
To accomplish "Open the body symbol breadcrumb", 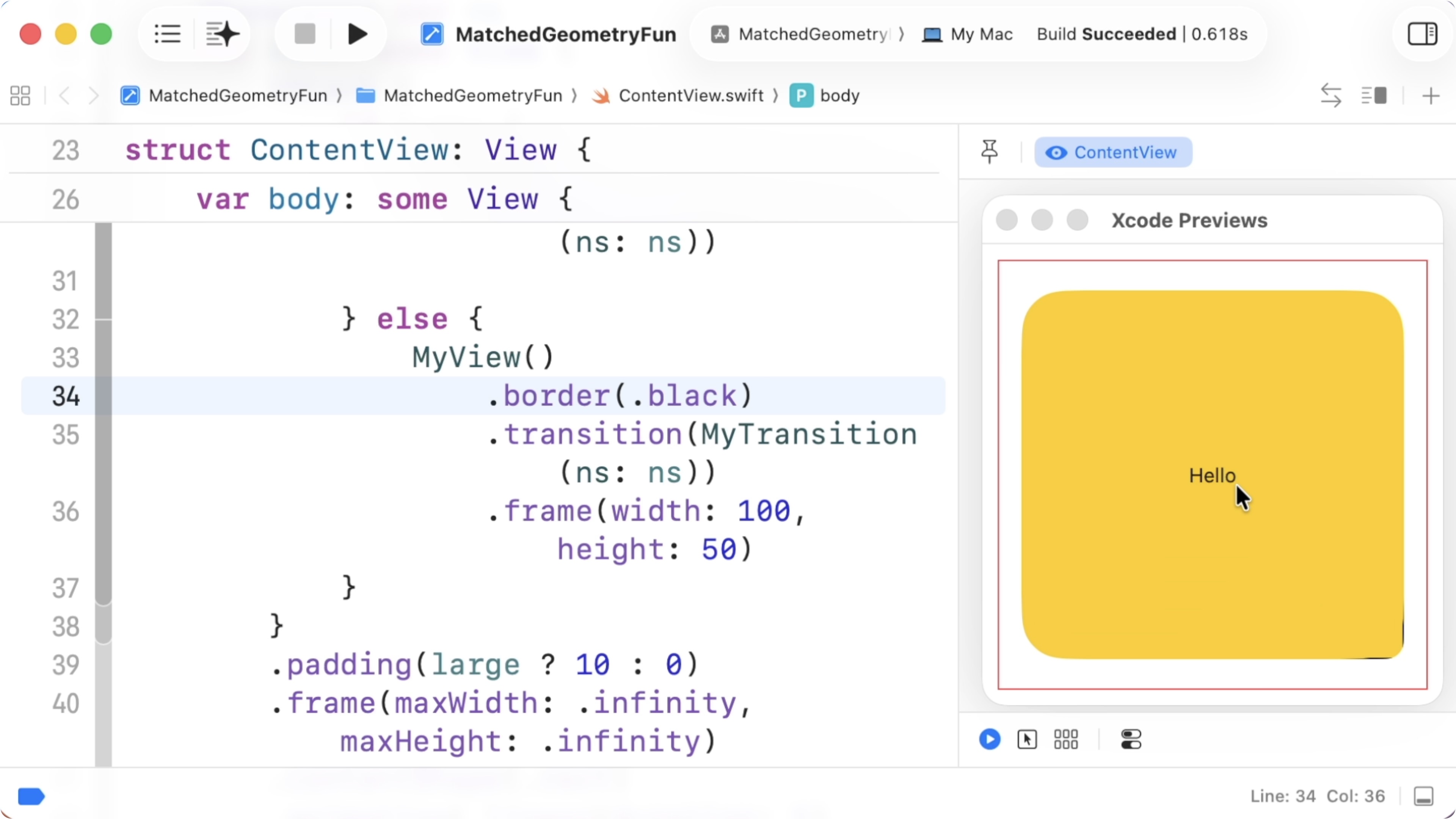I will [x=839, y=96].
